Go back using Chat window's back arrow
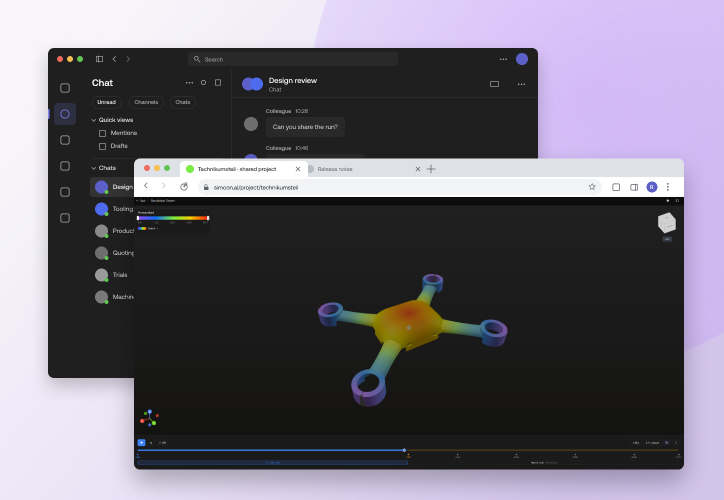This screenshot has width=724, height=500. pos(115,59)
